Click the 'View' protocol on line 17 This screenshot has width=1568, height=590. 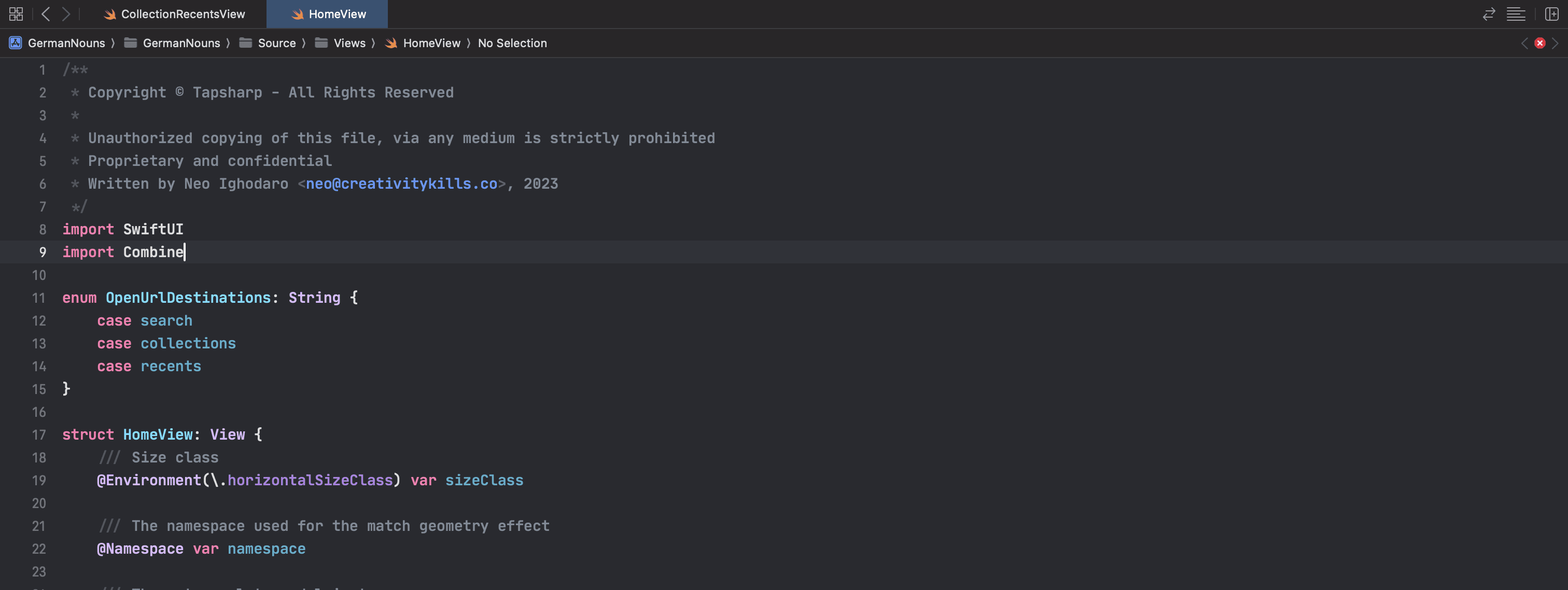click(x=228, y=435)
